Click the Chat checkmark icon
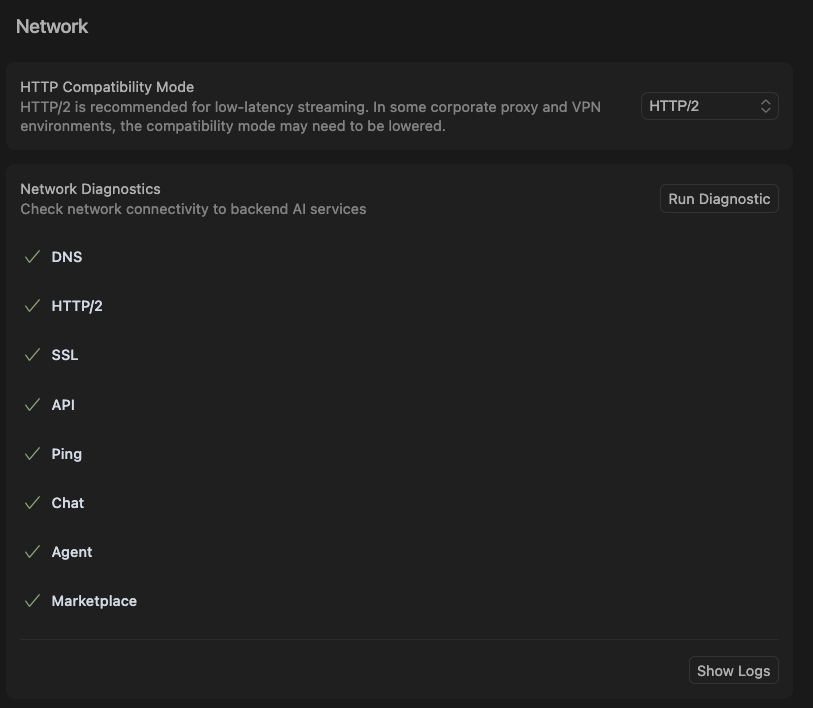 [32, 503]
